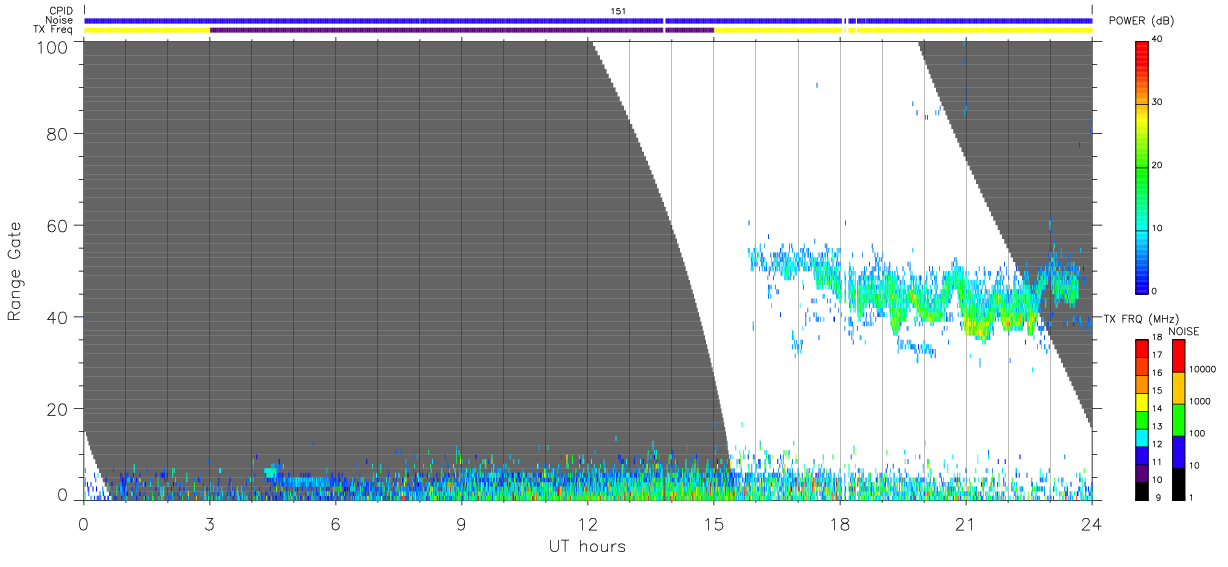Click the 'NOISE' legend title
This screenshot has width=1228, height=567.
(1184, 331)
